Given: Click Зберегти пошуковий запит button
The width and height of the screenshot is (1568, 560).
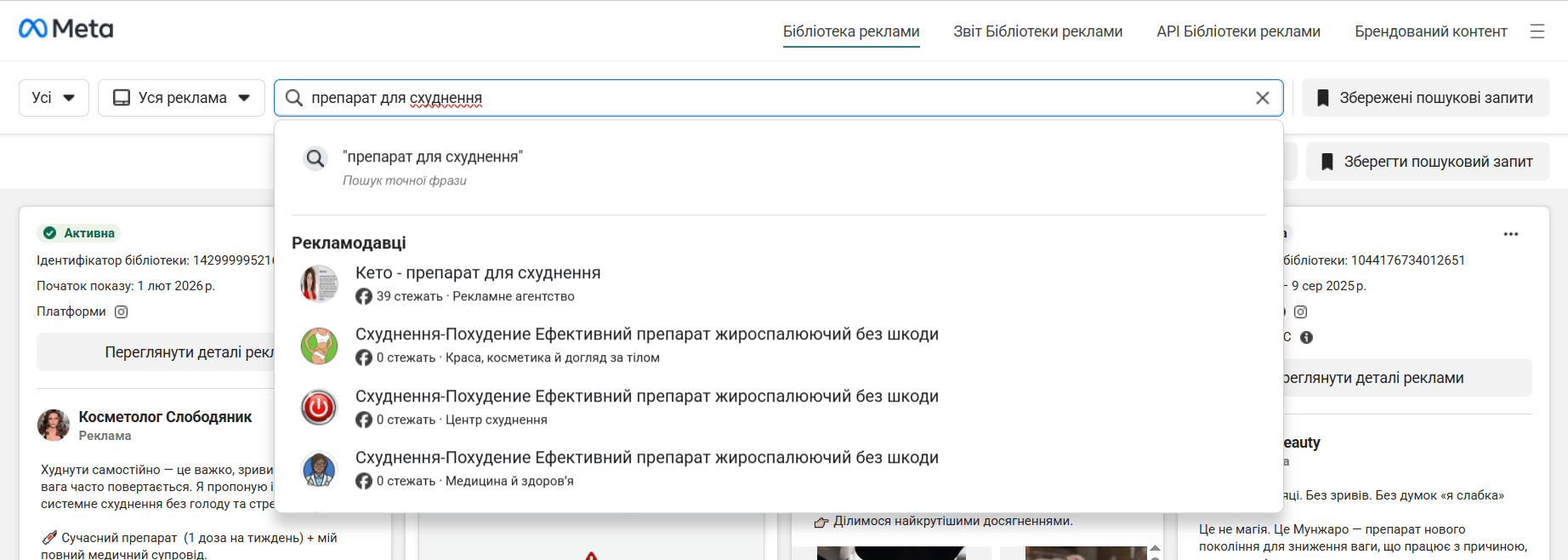Looking at the screenshot, I should tap(1428, 162).
